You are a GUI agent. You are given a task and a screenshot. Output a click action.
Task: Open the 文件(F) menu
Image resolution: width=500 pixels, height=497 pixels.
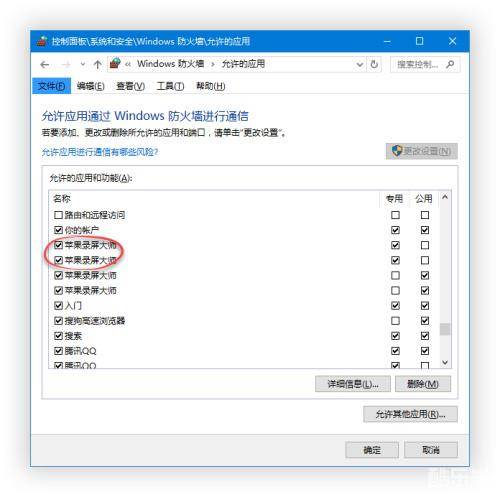(52, 86)
